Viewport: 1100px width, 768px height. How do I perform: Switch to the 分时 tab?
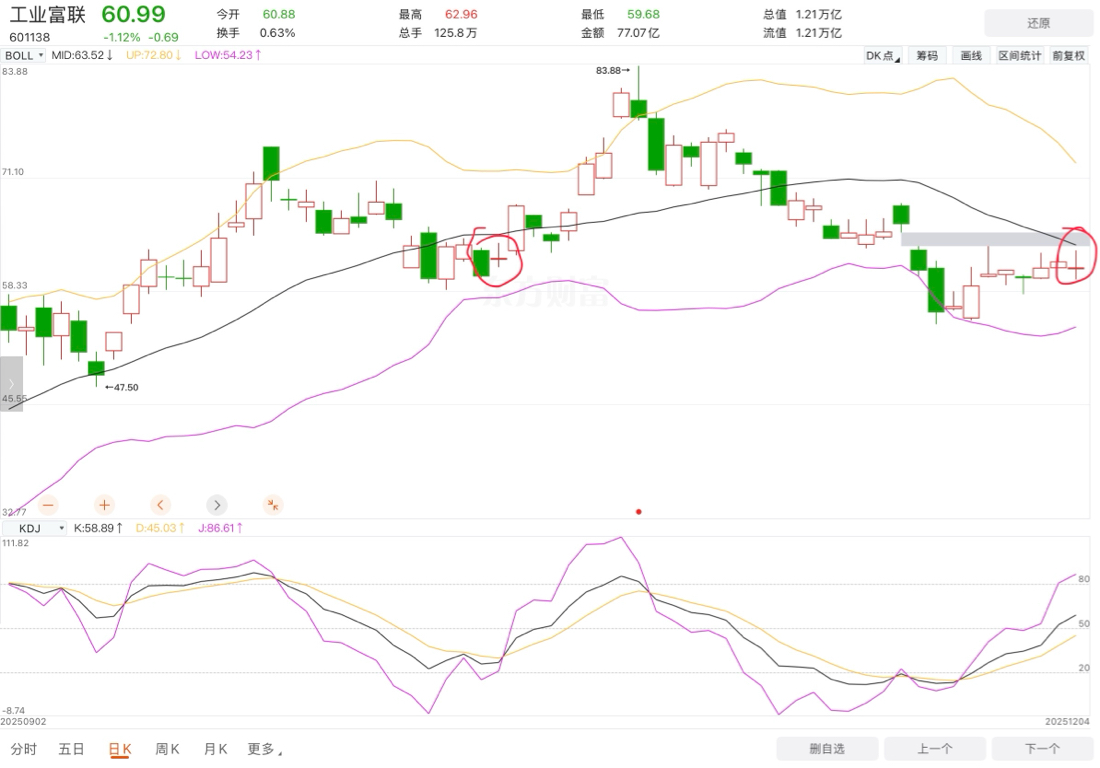coord(24,749)
